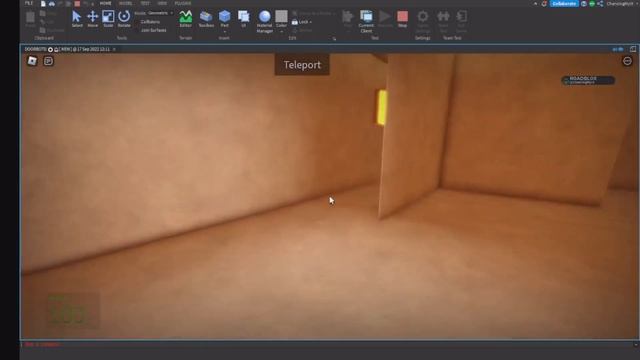Switch to the MODEL ribbon tab
Screen dimensions: 640x360
pyautogui.click(x=125, y=3)
